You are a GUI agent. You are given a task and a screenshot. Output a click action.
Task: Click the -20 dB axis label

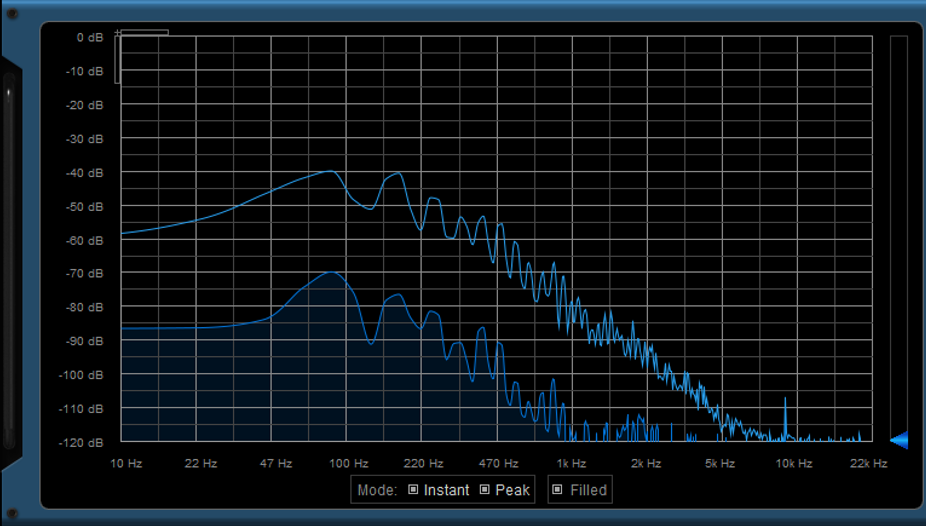pyautogui.click(x=84, y=105)
